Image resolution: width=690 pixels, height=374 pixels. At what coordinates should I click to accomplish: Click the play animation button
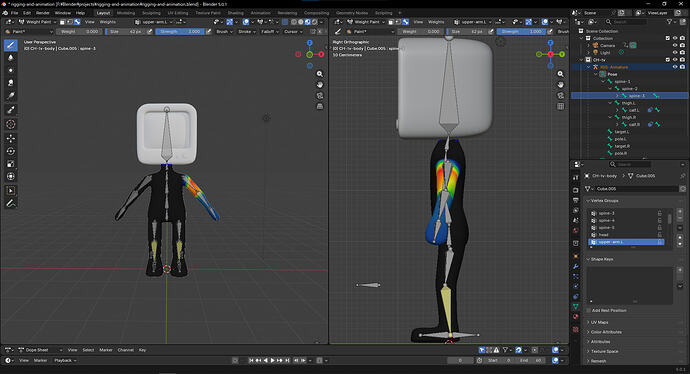pyautogui.click(x=272, y=360)
